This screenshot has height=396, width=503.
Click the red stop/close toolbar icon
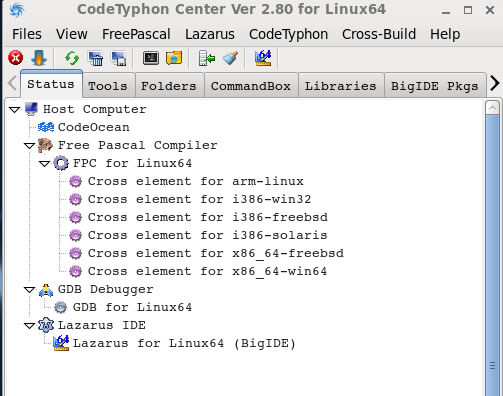15,58
